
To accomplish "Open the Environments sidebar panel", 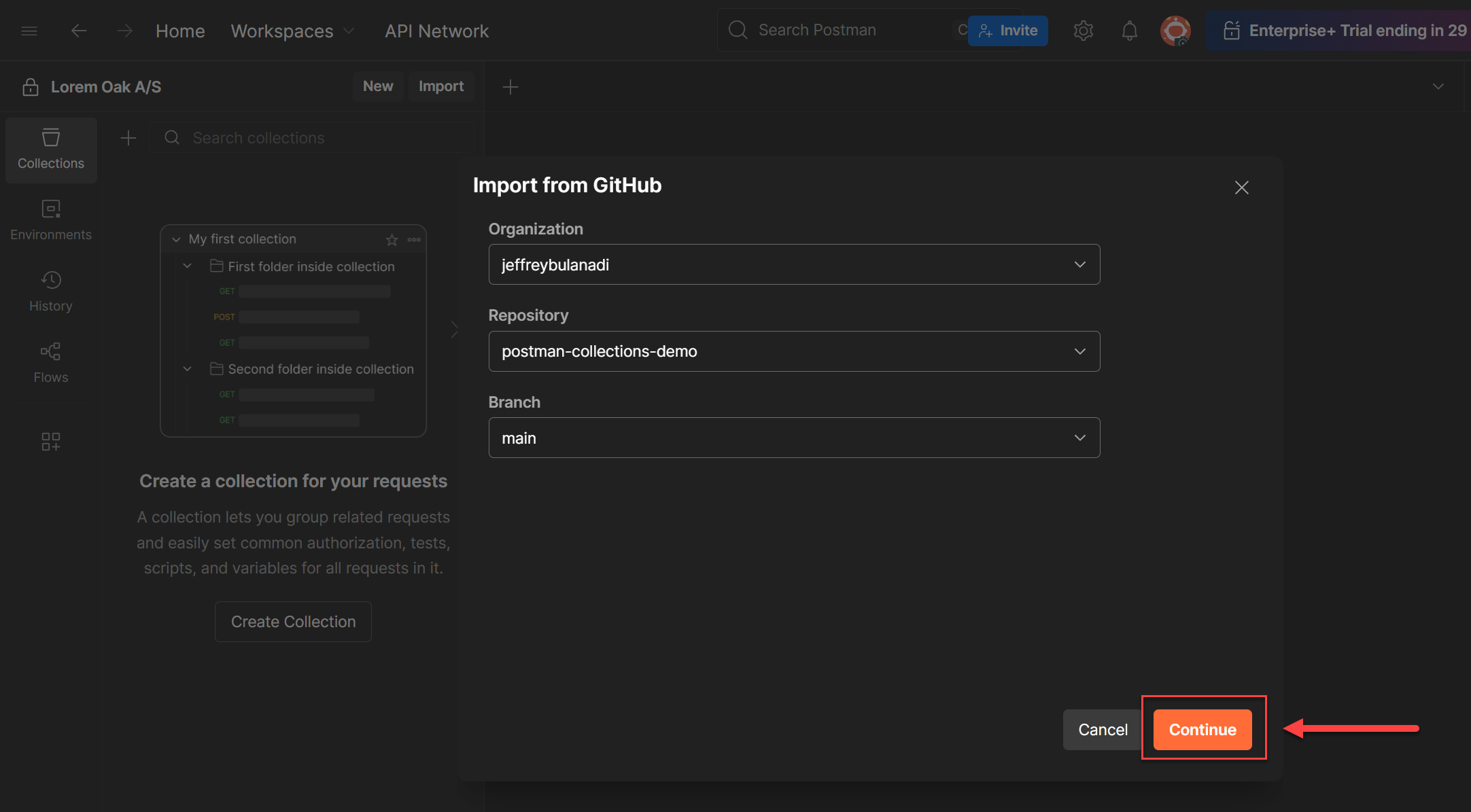I will 51,220.
